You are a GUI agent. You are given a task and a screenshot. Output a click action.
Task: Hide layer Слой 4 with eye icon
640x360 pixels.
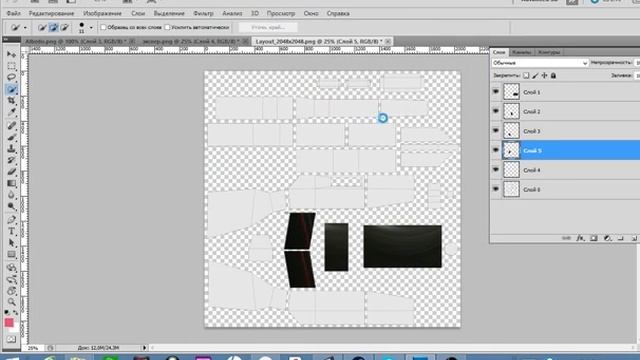click(496, 169)
